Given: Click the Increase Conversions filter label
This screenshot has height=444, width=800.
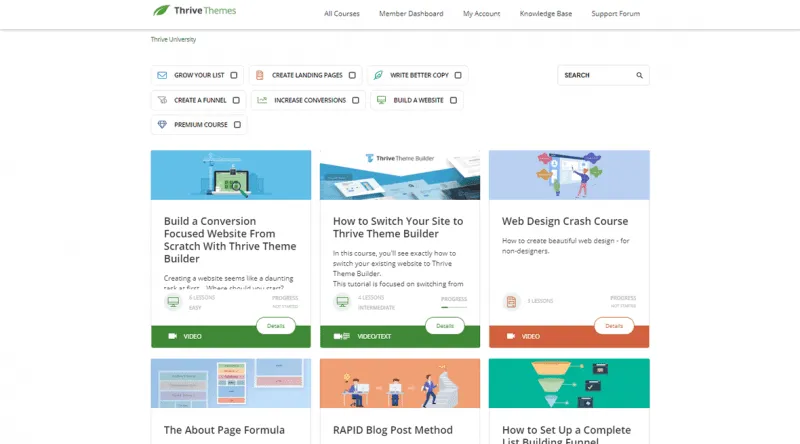Looking at the screenshot, I should tap(310, 100).
